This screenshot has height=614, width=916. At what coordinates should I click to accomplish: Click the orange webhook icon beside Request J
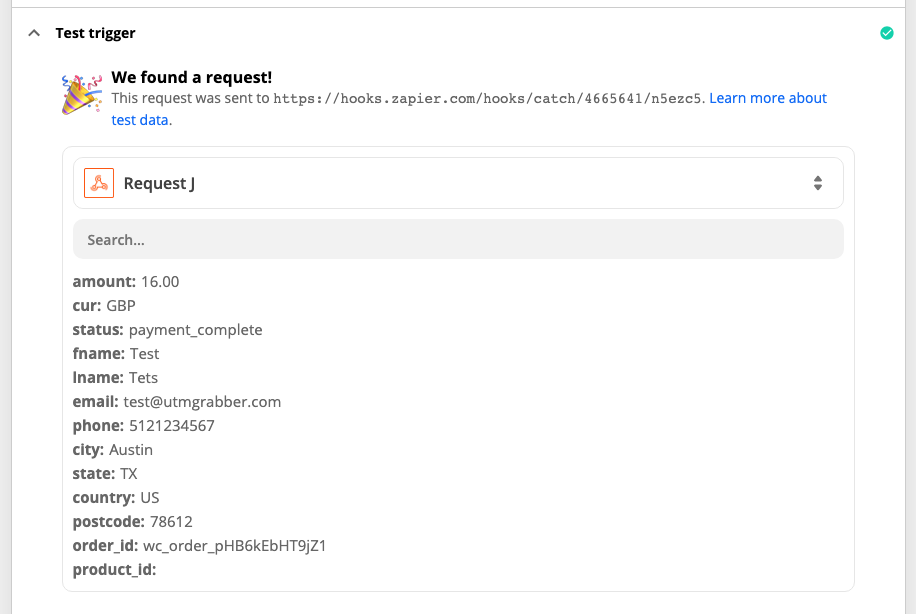99,183
